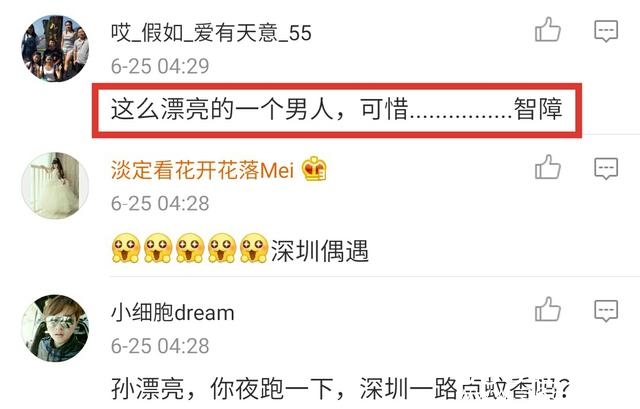Image resolution: width=640 pixels, height=409 pixels.
Task: Open 哎_假如_爱有天意_55's group photo avatar
Action: tap(55, 49)
